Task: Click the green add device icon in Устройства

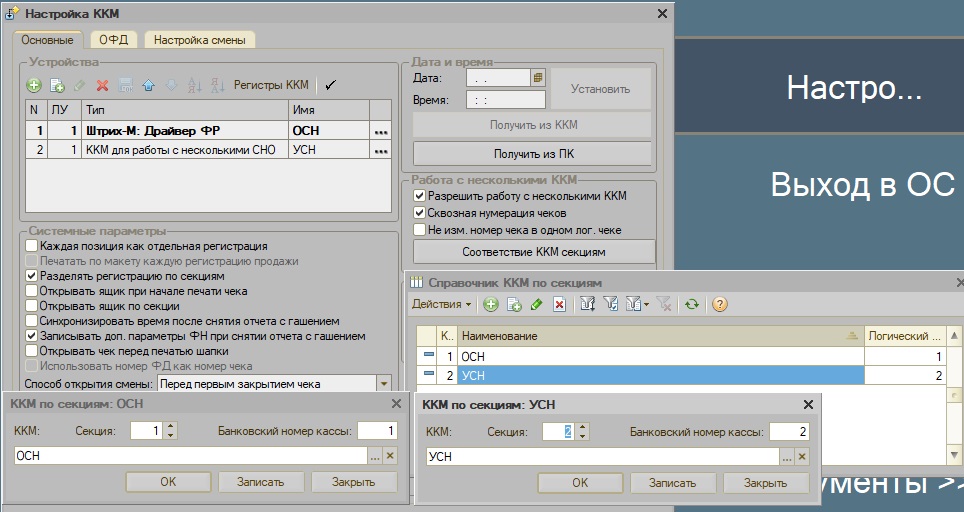Action: 33,86
